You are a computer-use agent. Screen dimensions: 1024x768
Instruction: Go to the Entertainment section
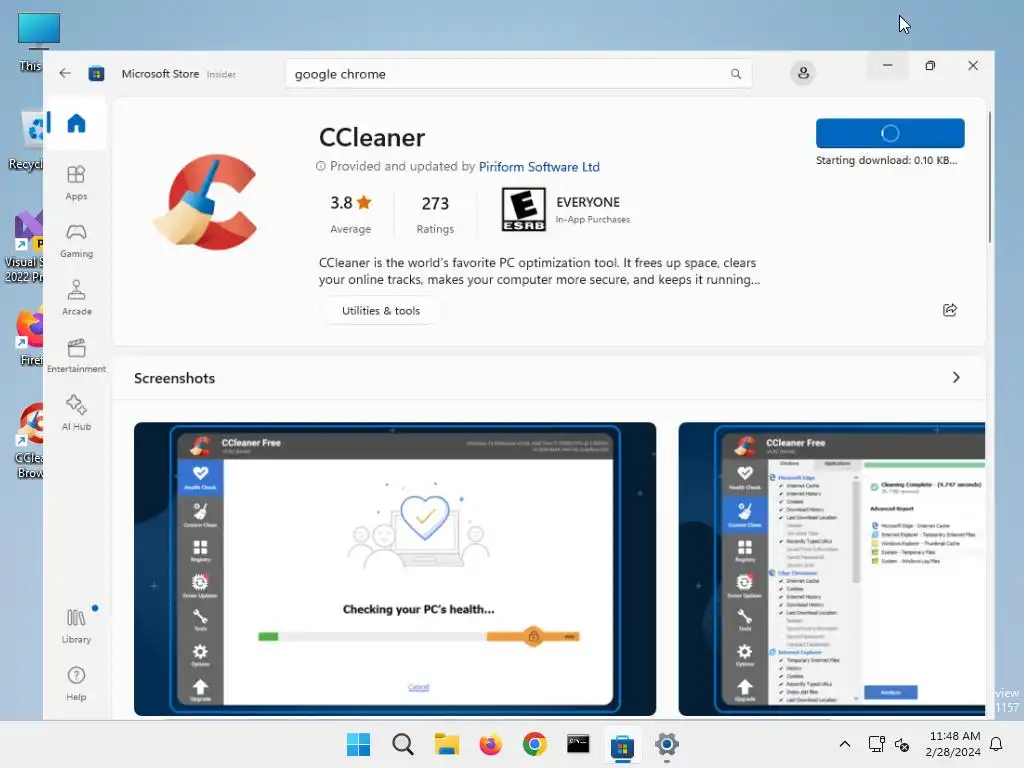tap(76, 355)
